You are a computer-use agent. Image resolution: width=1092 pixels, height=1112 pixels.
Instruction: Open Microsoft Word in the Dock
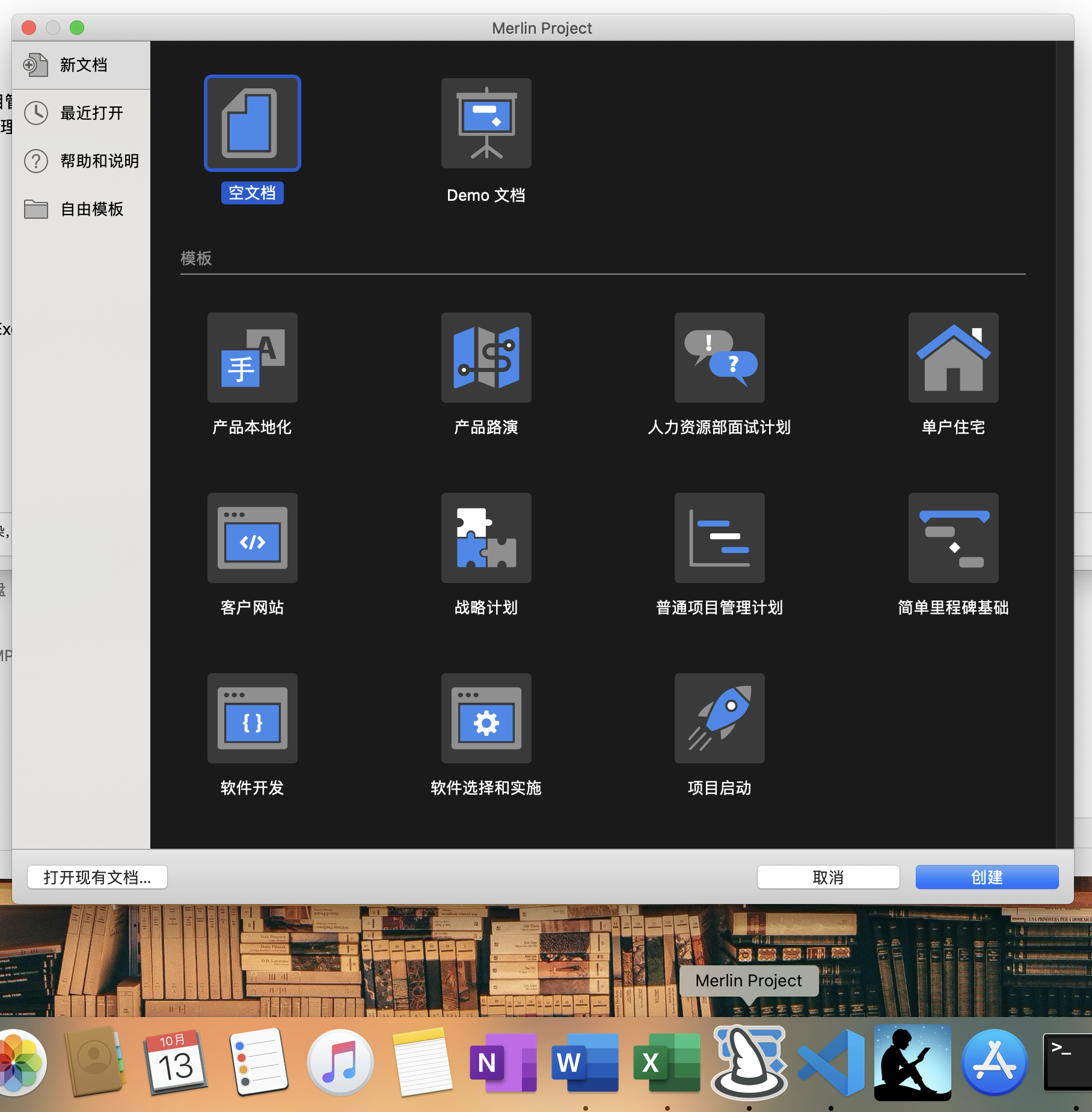(586, 1063)
